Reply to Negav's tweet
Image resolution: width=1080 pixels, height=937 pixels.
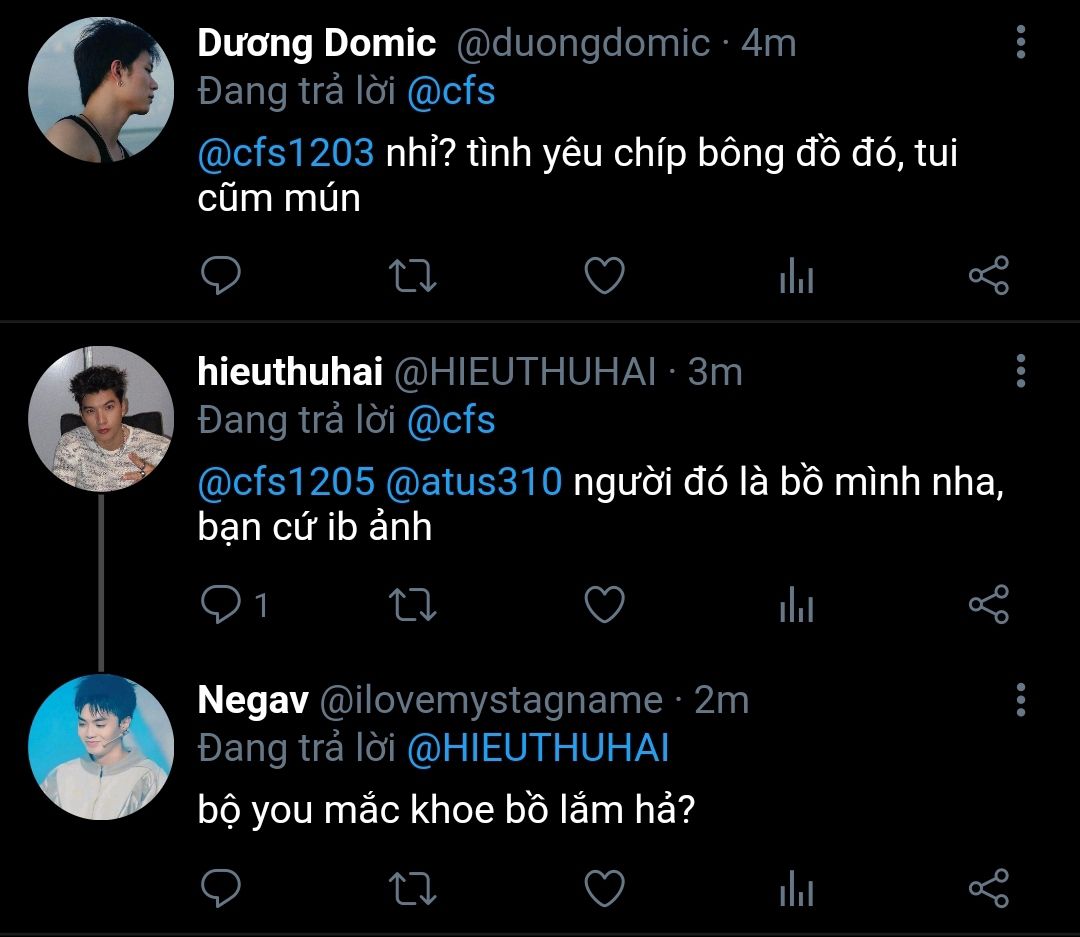click(x=221, y=888)
